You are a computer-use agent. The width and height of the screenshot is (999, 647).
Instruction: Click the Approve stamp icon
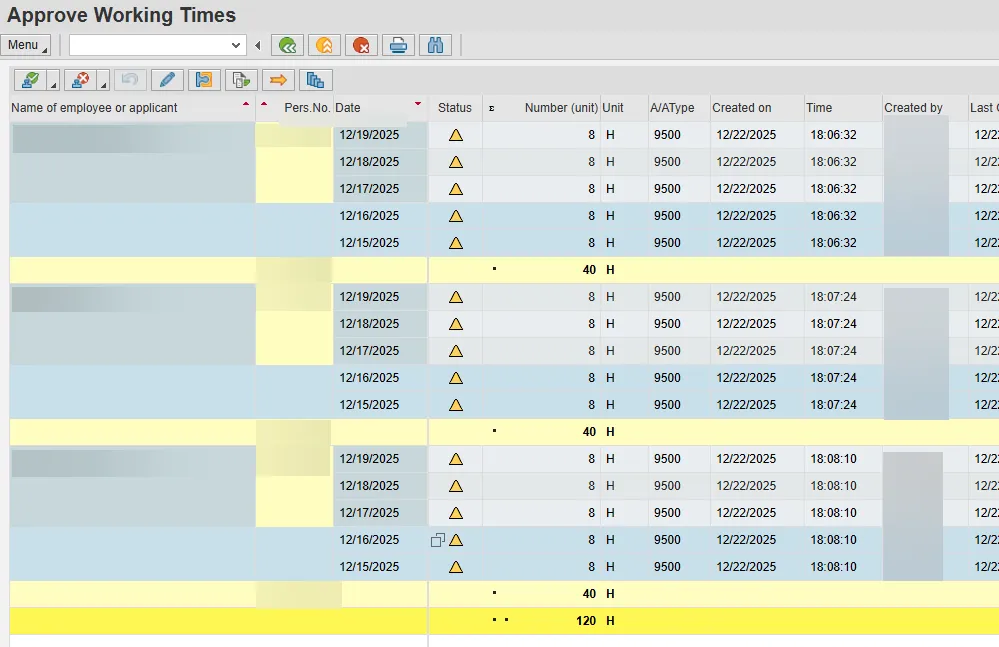coord(31,80)
